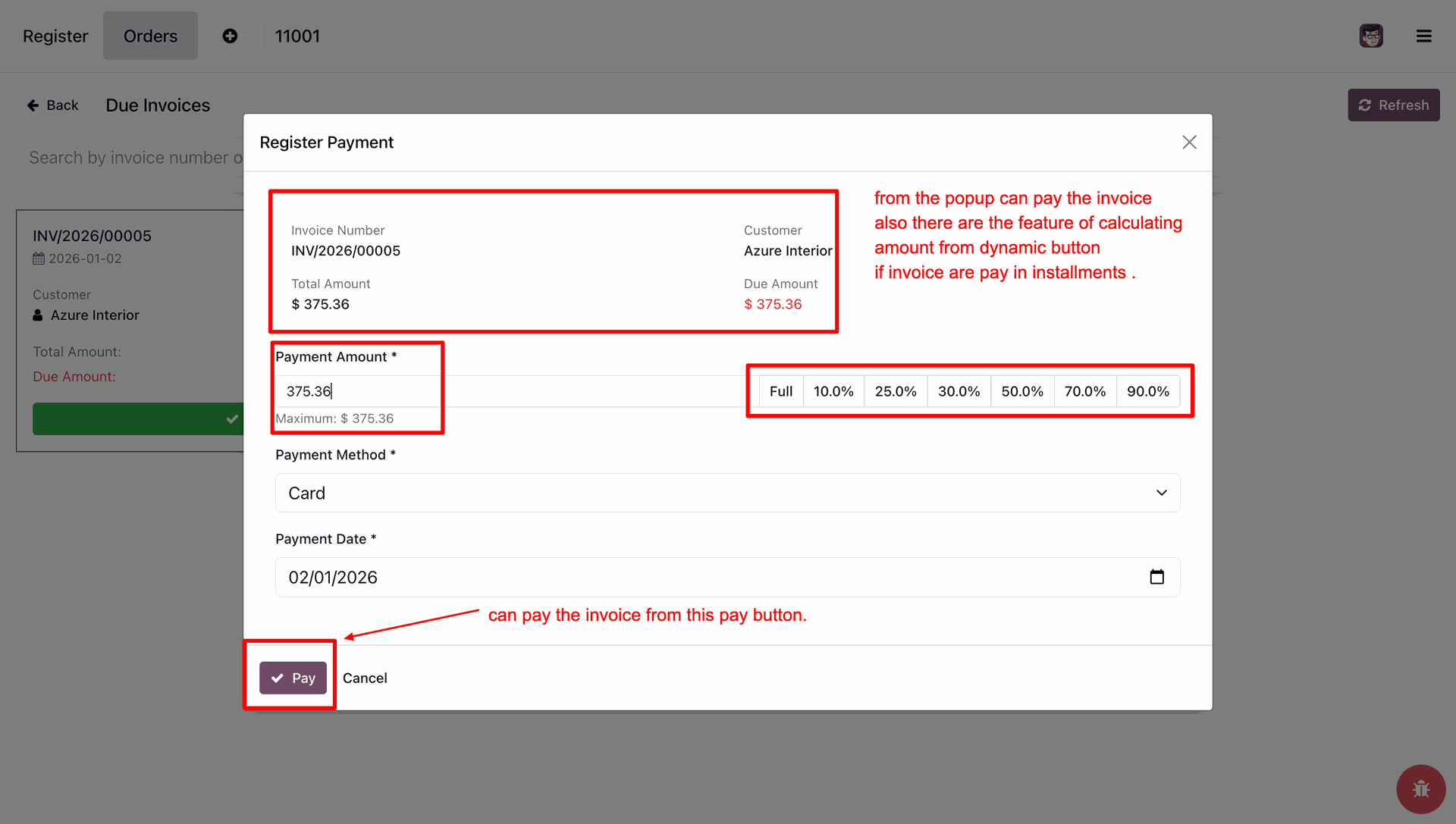Select 50.0% payment amount option
Viewport: 1456px width, 824px height.
click(x=1021, y=392)
